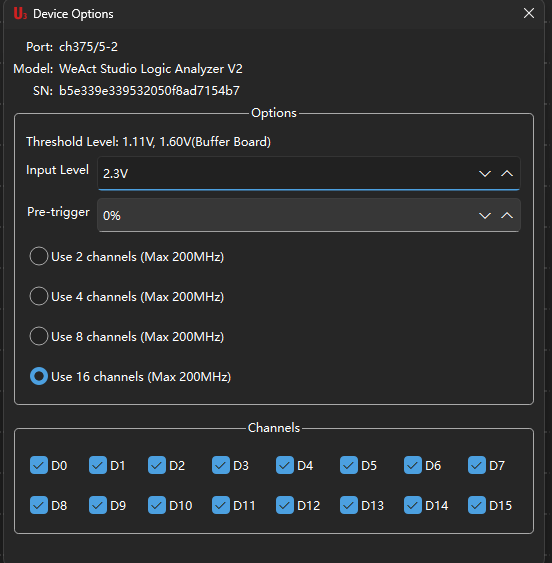Toggle channel D15 checkbox
552x563 pixels.
477,505
